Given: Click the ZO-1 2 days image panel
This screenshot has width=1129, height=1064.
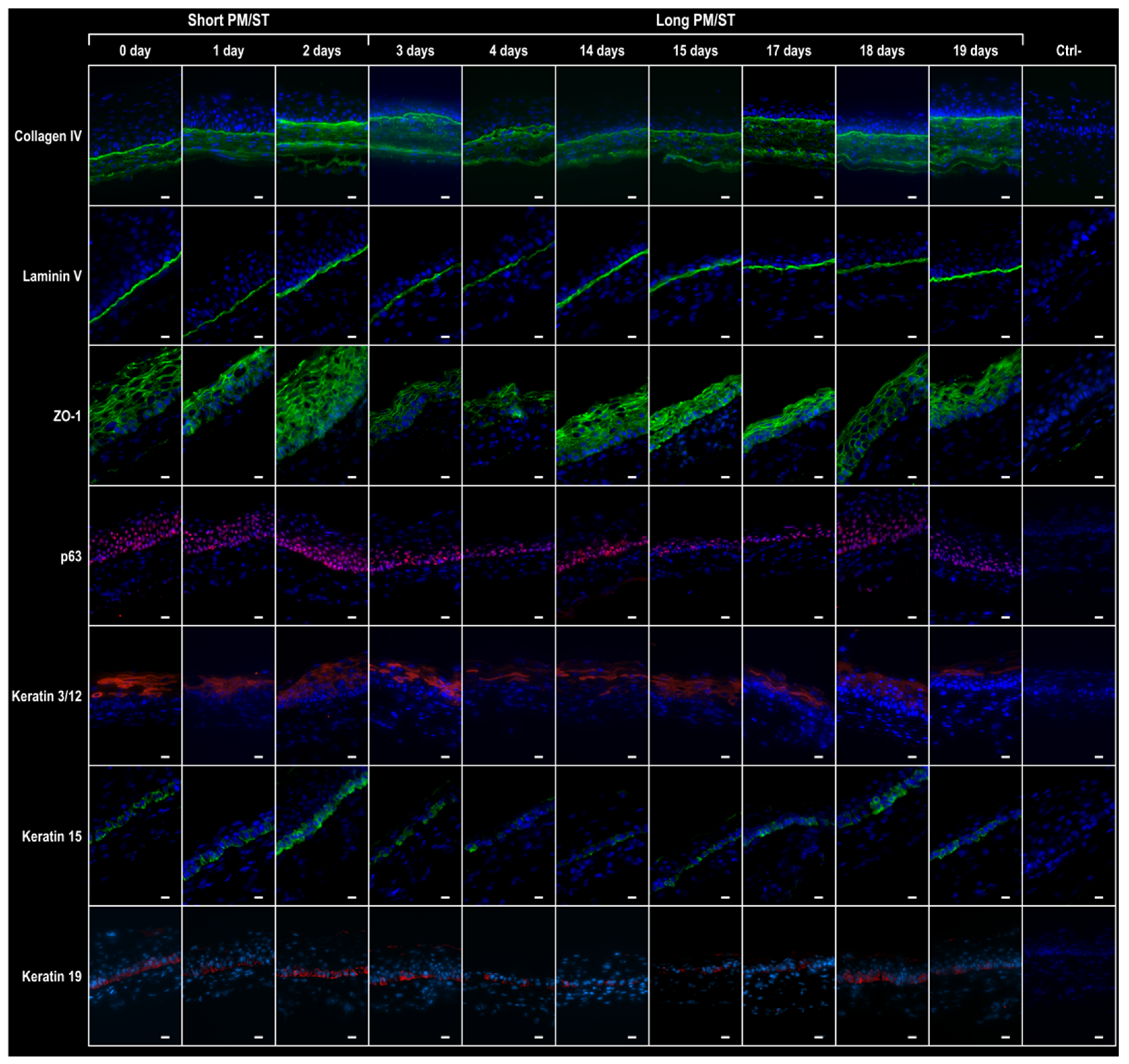Looking at the screenshot, I should point(322,416).
